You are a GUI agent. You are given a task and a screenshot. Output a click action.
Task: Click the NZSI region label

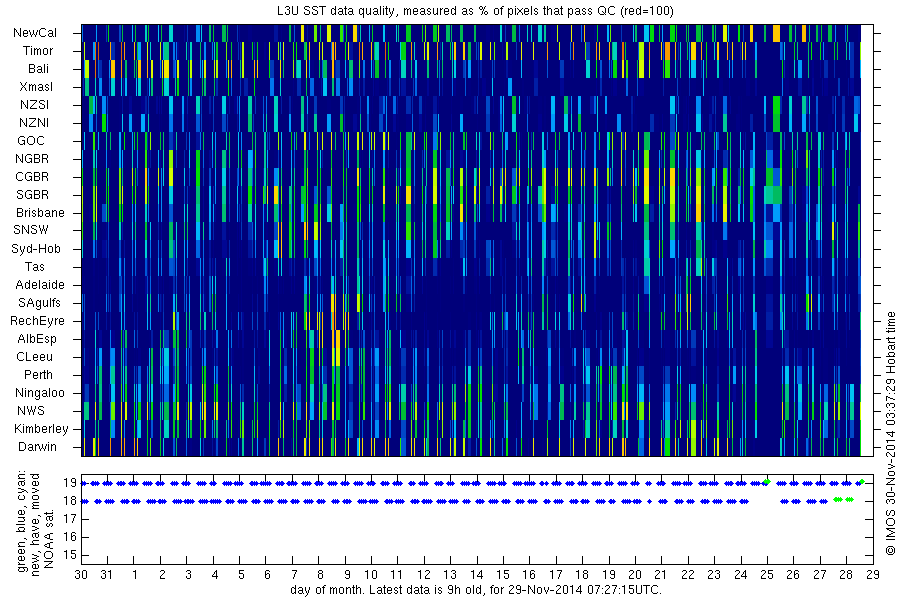pos(34,105)
